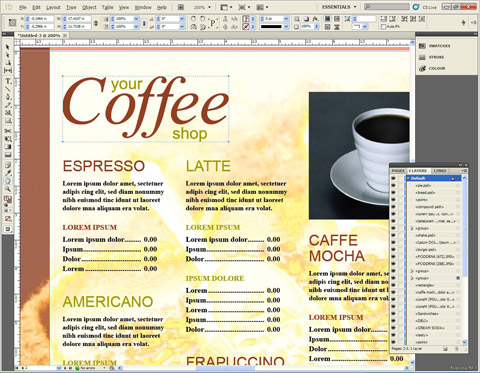Select the Rectangle Frame tool
The width and height of the screenshot is (480, 373).
click(7, 113)
